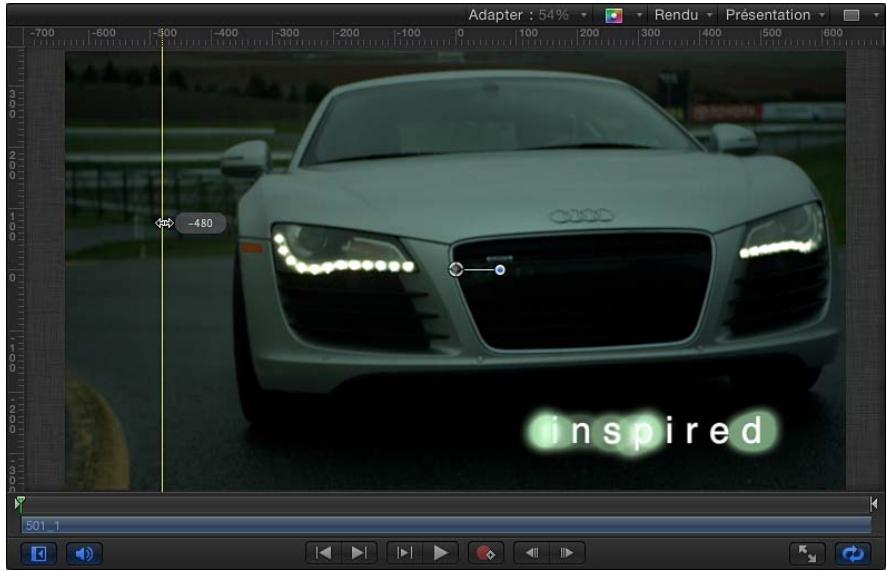Open the Rendu pop-up menu

(683, 15)
